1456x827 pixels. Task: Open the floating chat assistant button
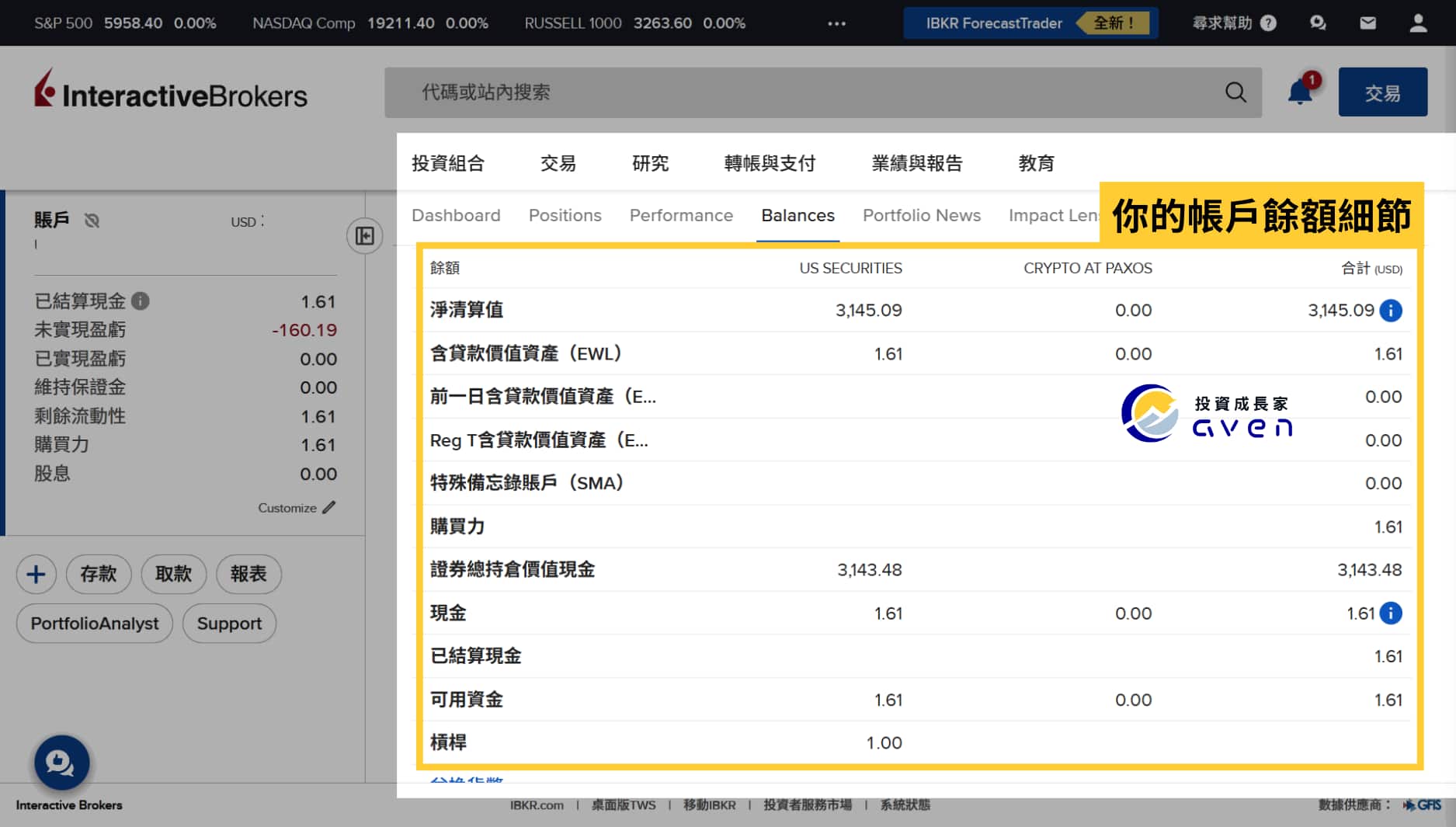point(61,763)
